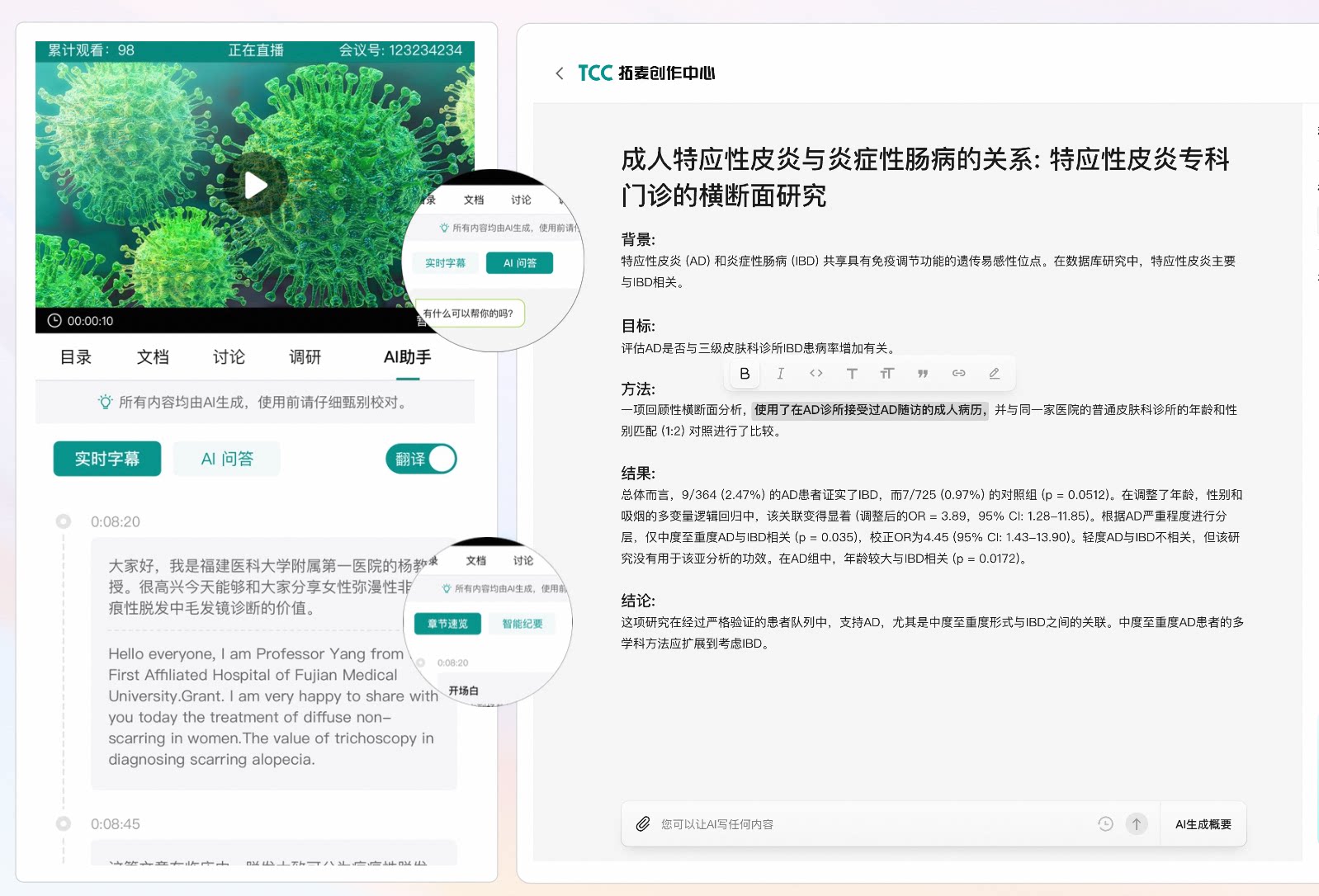Switch to the 文档 tab beside 目录

(x=153, y=357)
